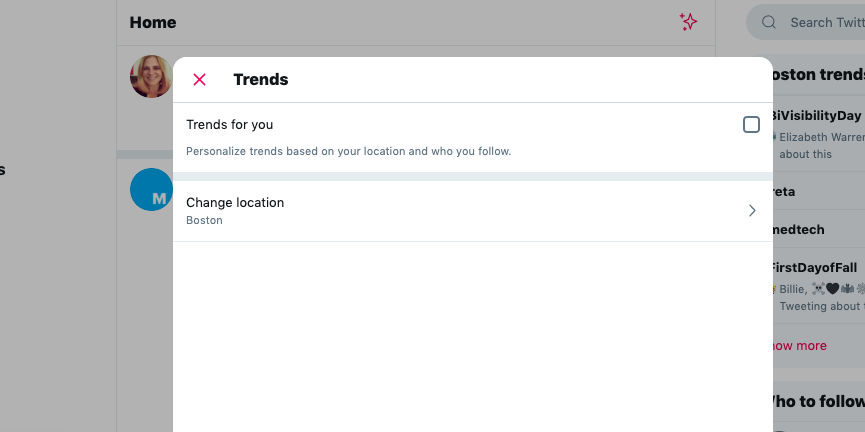Close the Trends dialog with the X icon
Screen dimensions: 865x432
click(x=199, y=80)
